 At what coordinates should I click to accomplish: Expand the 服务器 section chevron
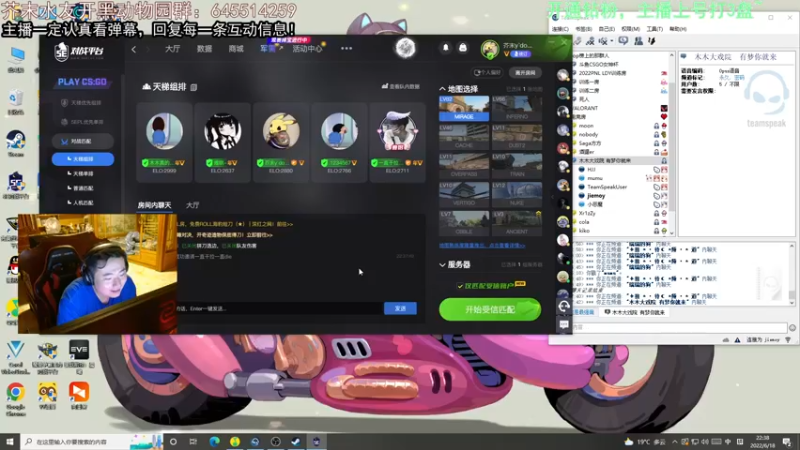tap(442, 265)
